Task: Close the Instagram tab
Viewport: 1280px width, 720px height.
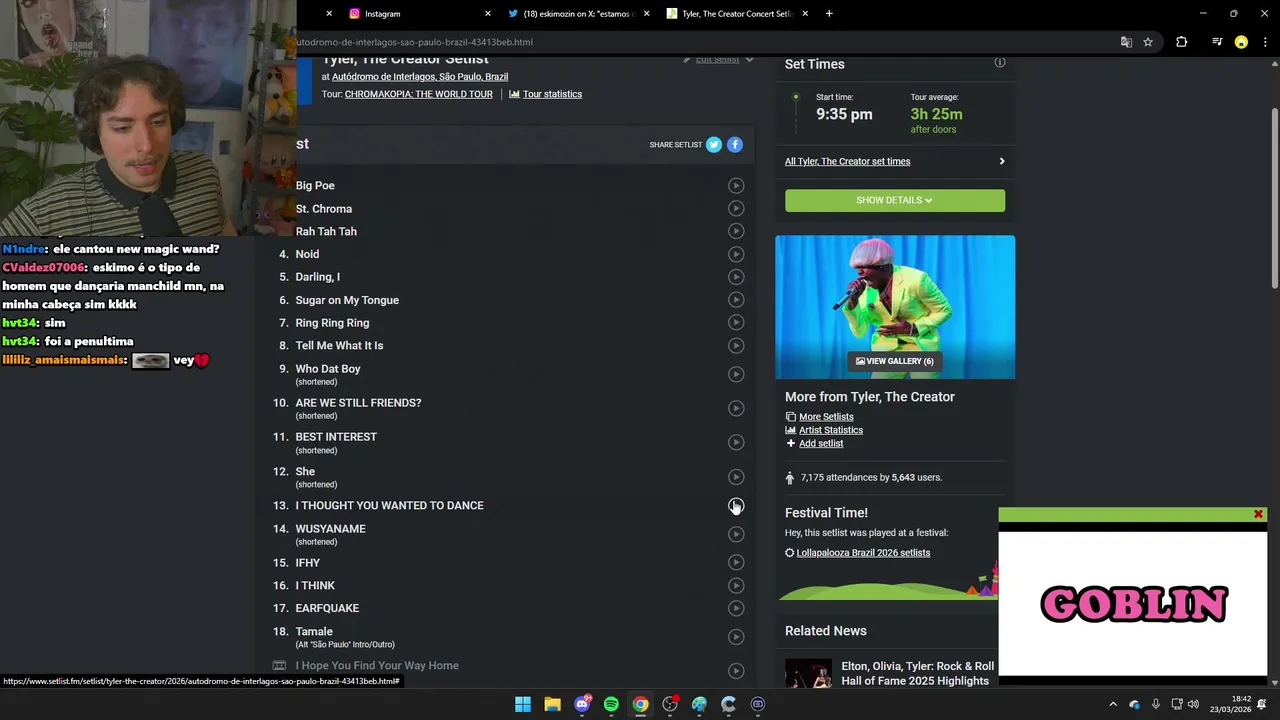Action: [x=488, y=14]
